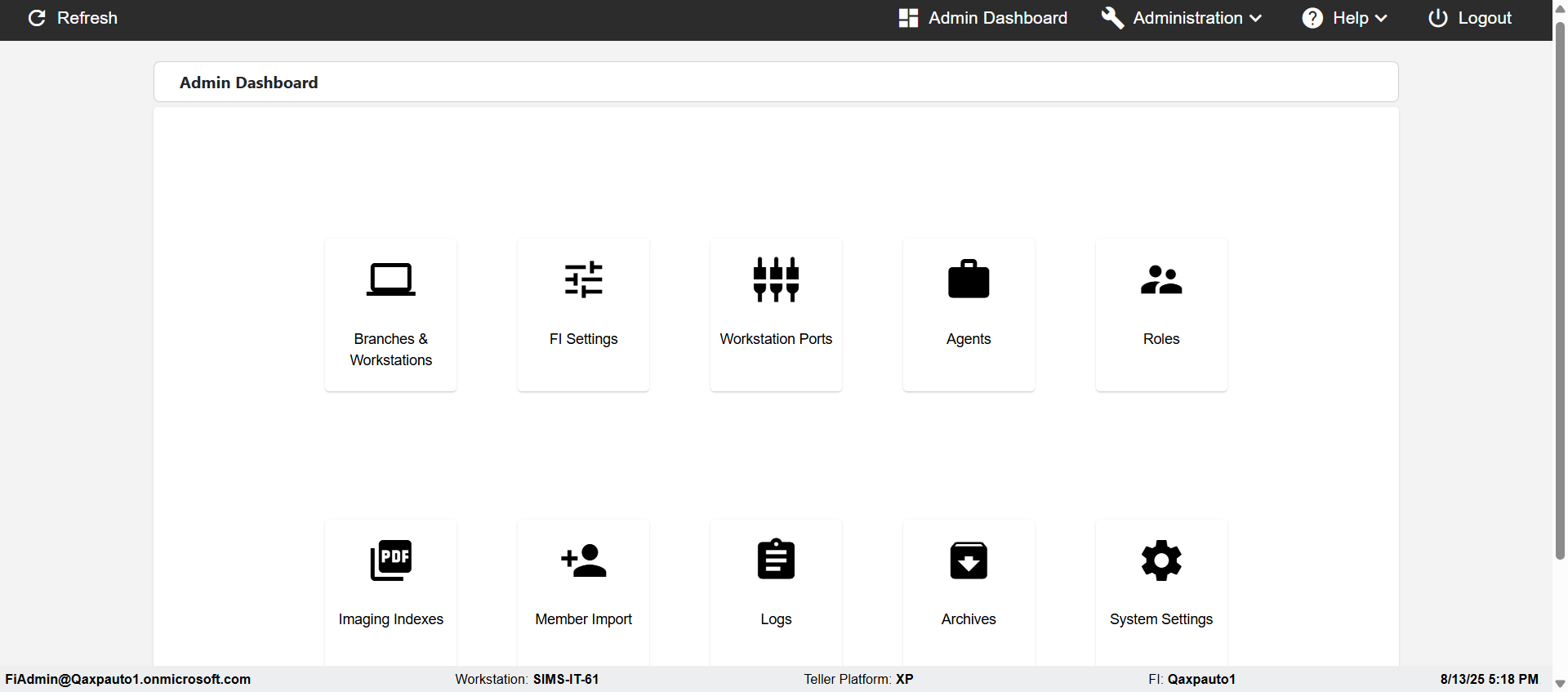The width and height of the screenshot is (1568, 692).
Task: Click the Admin Dashboard page heading
Action: pos(249,83)
